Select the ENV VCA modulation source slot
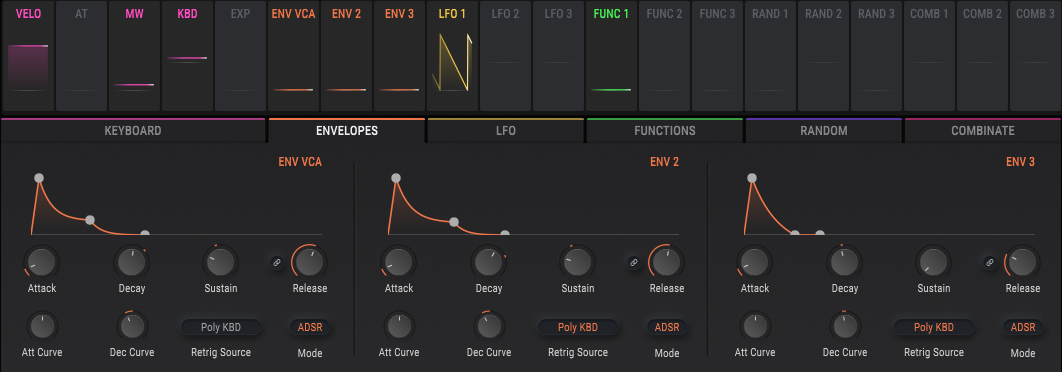This screenshot has height=372, width=1062. tap(293, 56)
